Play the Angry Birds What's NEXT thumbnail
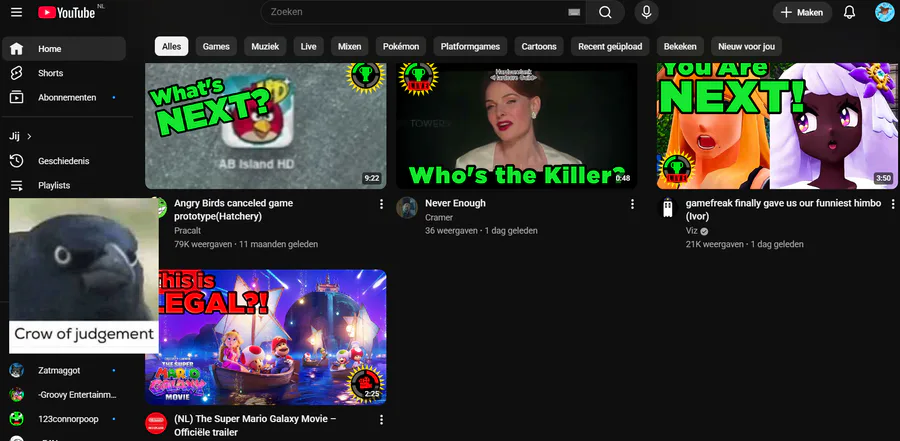 tap(266, 126)
